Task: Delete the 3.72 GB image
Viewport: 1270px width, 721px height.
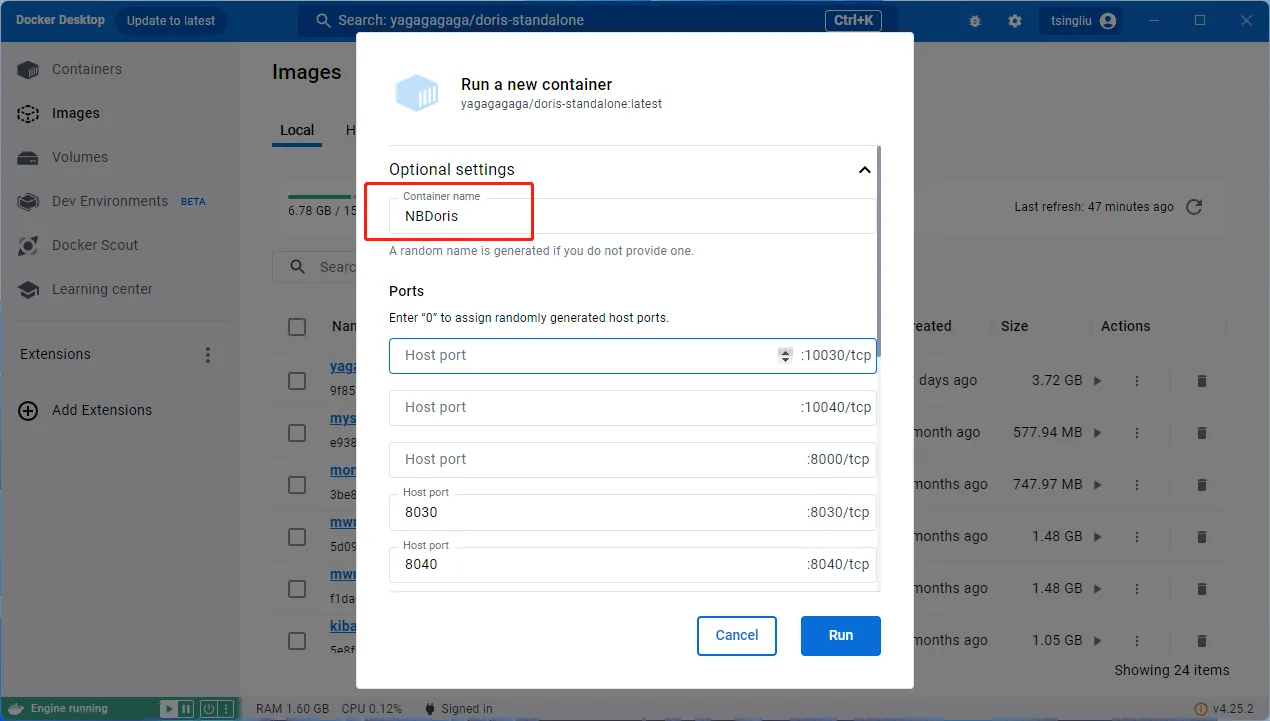Action: (1202, 381)
